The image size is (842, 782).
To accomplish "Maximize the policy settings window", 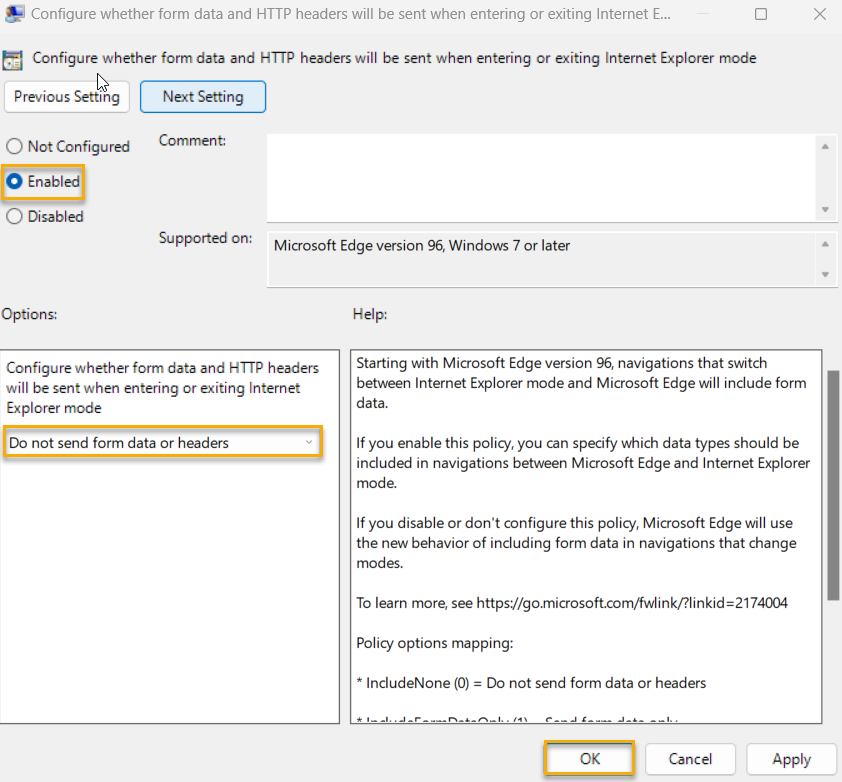I will point(761,15).
